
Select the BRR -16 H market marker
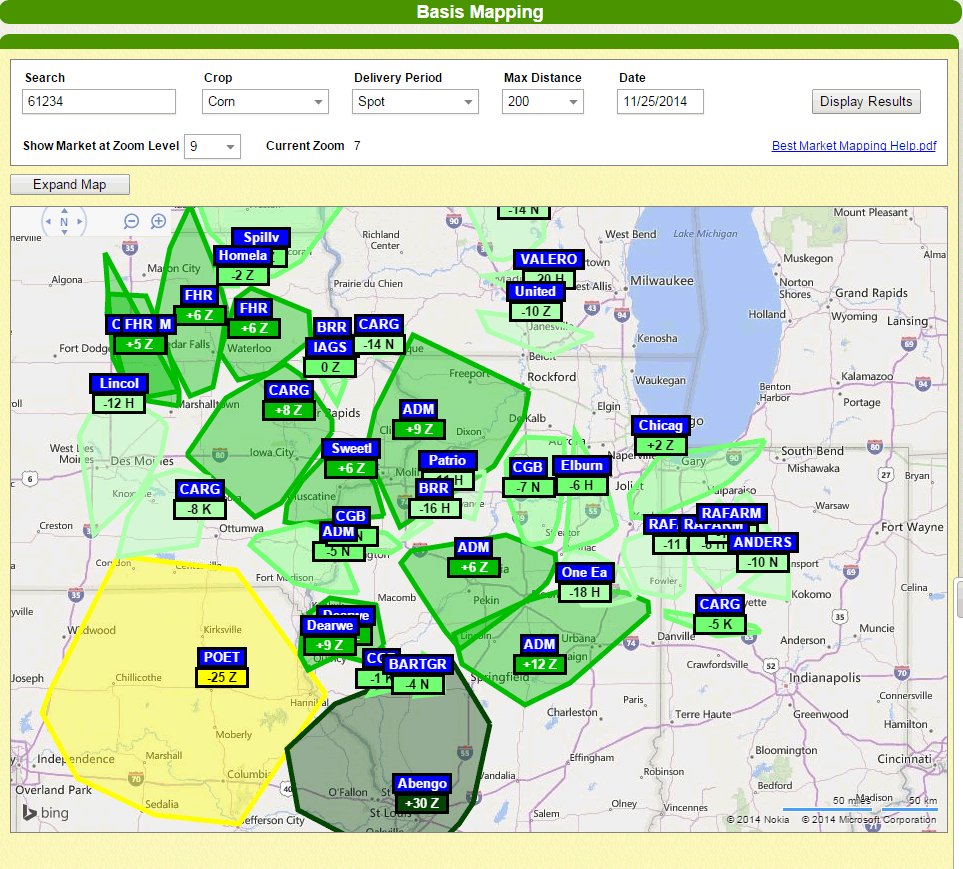[x=434, y=498]
